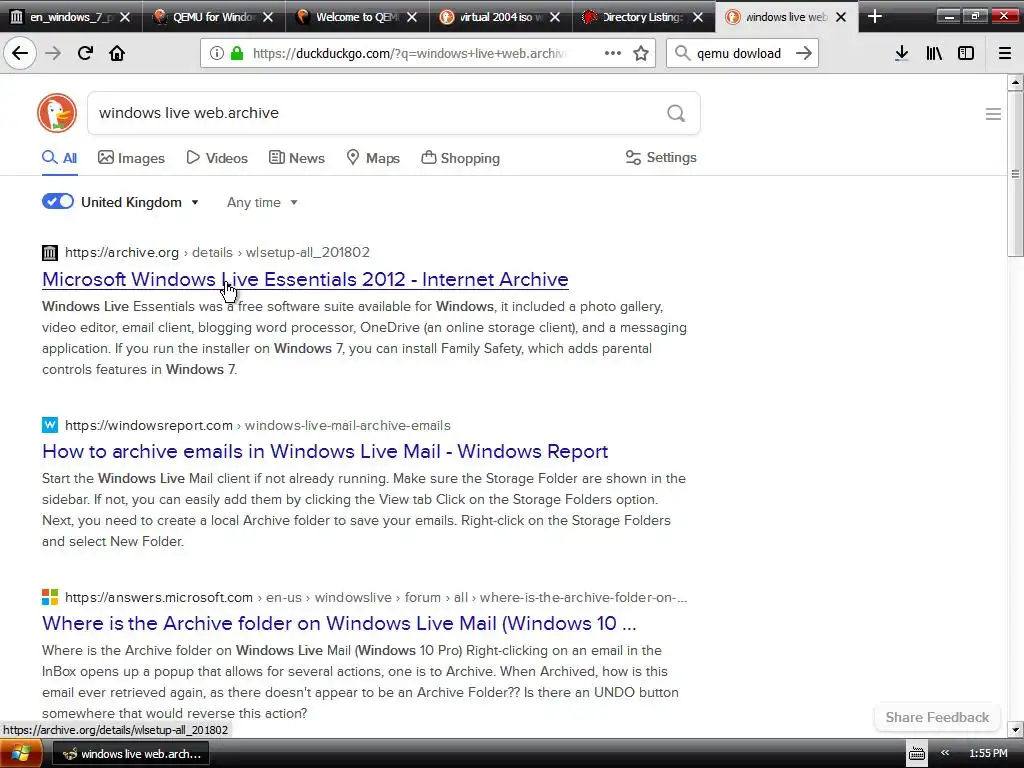Click the 1:55 PM taskbar clock
The height and width of the screenshot is (768, 1024).
(x=987, y=753)
